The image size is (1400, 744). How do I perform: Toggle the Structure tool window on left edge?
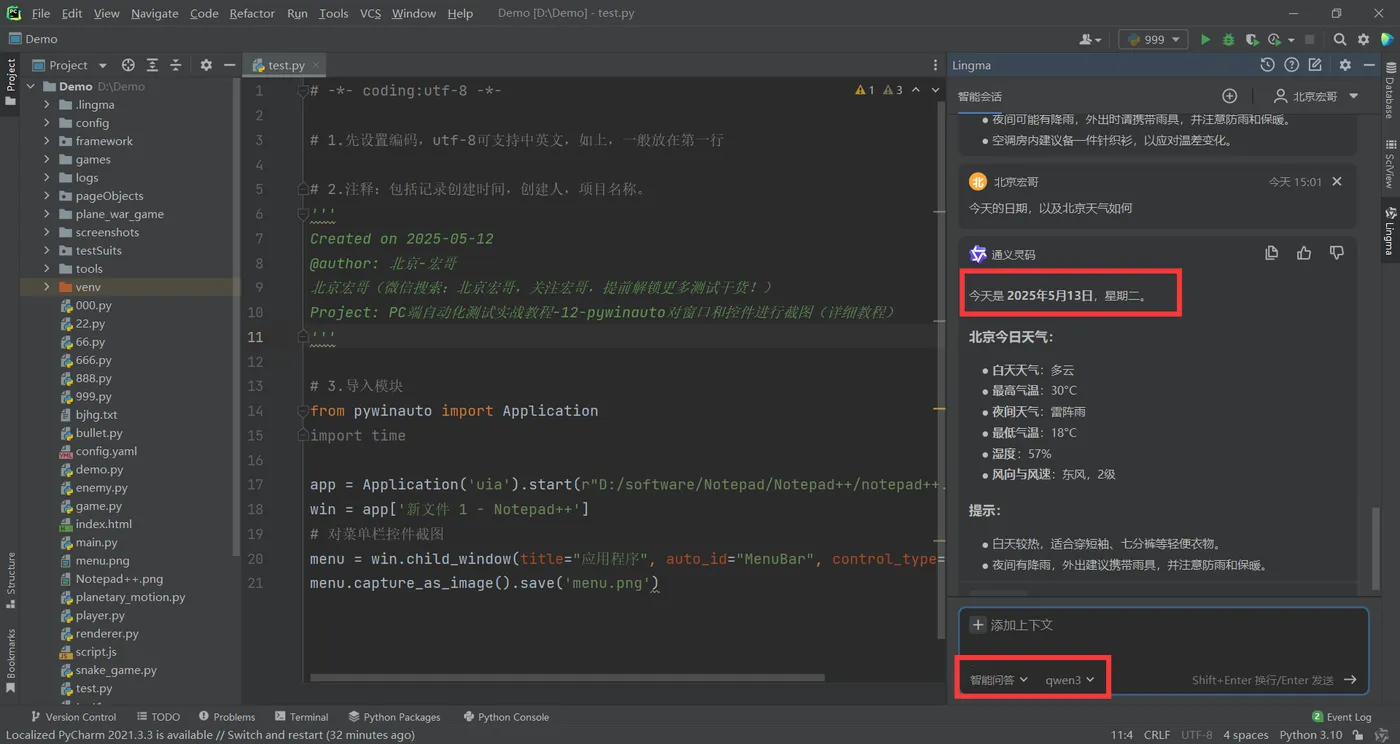[x=11, y=580]
